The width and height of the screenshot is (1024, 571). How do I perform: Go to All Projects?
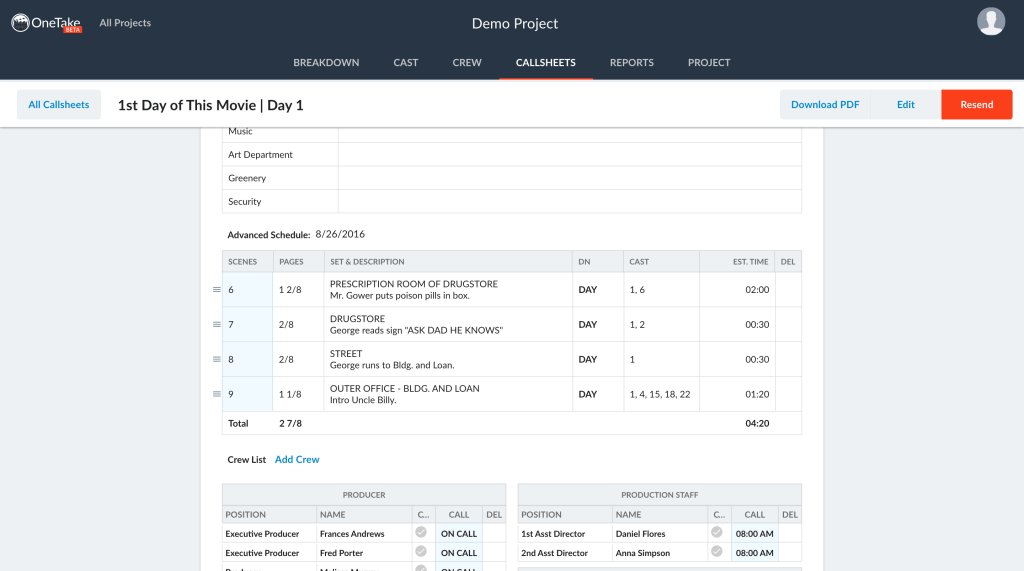[125, 23]
